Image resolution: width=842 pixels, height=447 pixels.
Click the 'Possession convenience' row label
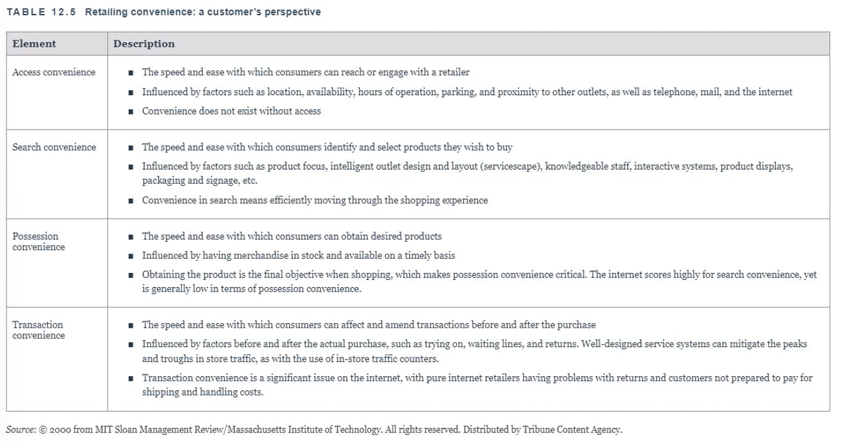tap(40, 241)
